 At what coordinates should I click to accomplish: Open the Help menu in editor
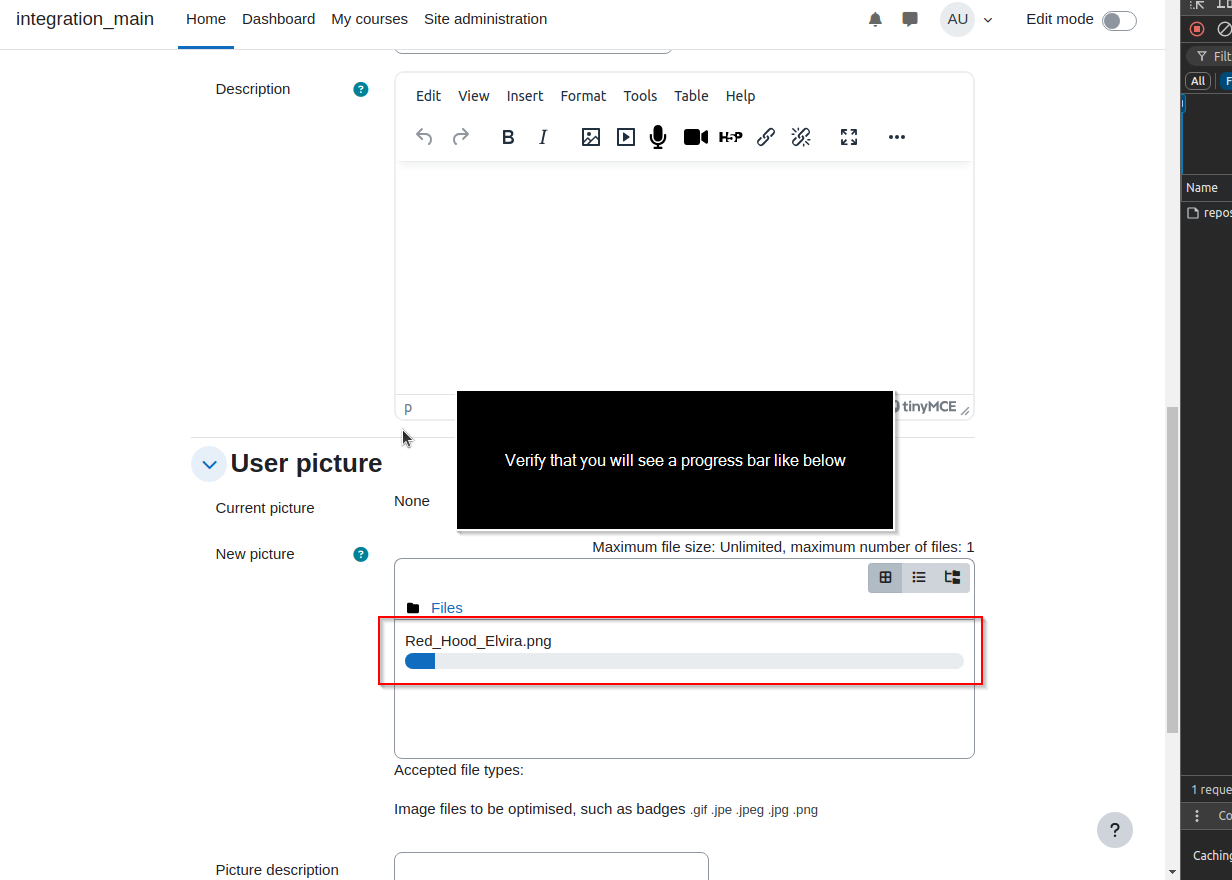click(740, 96)
